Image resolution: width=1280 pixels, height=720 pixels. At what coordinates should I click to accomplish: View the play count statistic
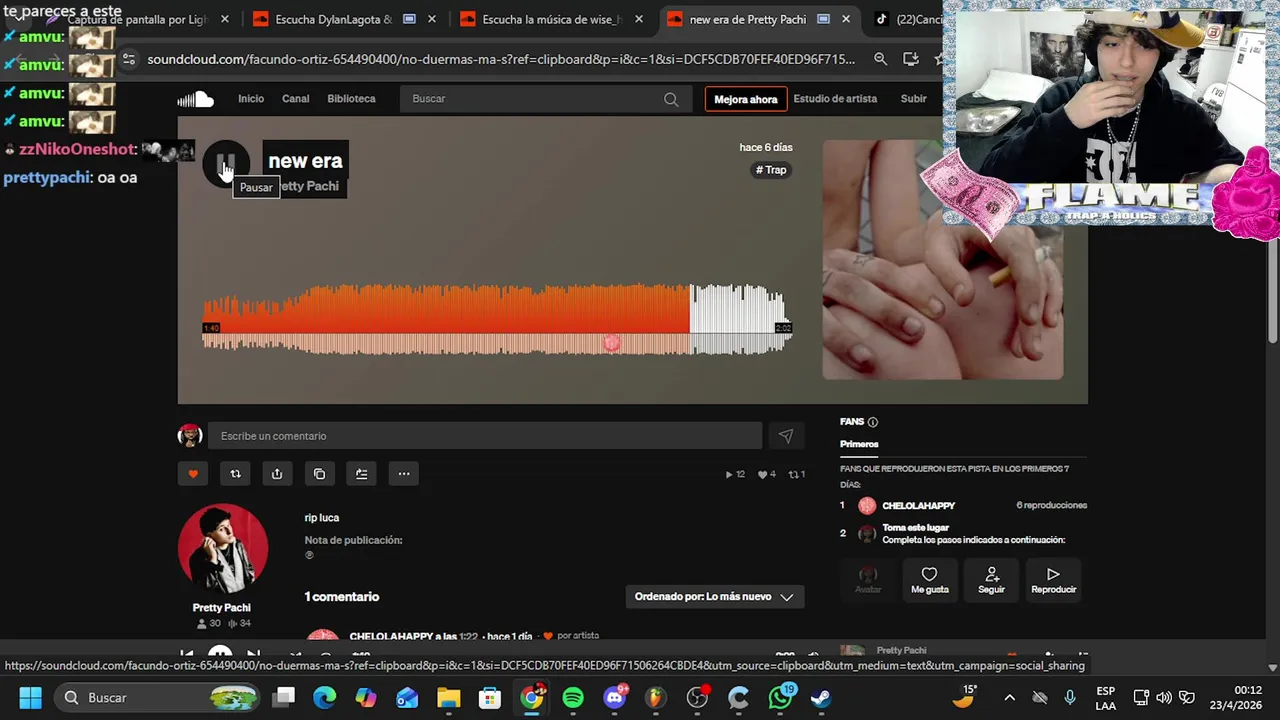[735, 474]
